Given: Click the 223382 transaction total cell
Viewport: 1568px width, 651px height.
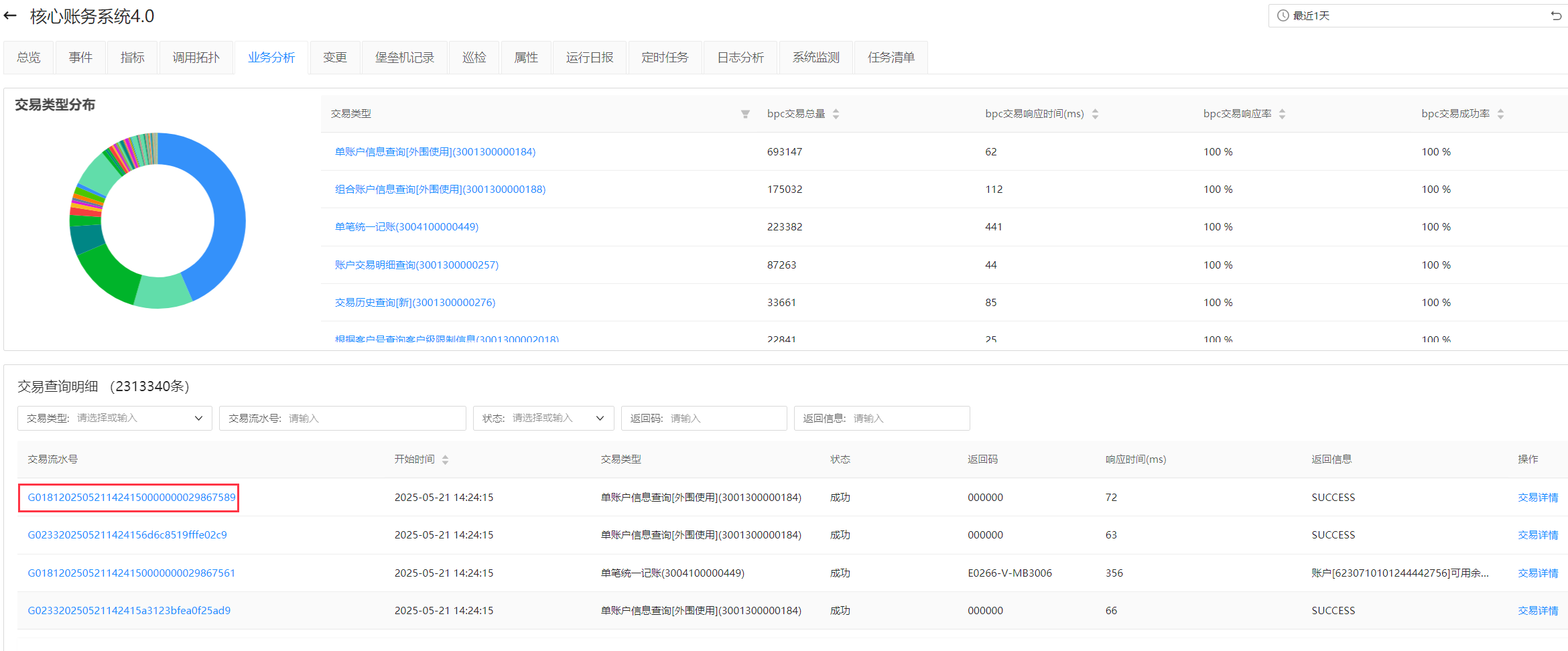Looking at the screenshot, I should [x=785, y=227].
